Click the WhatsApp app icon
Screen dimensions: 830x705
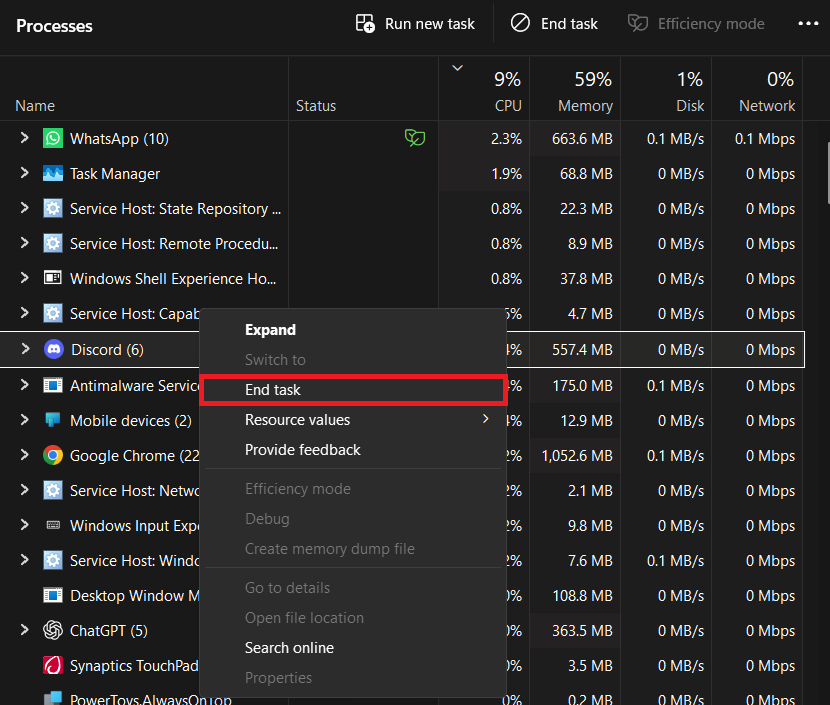point(53,139)
